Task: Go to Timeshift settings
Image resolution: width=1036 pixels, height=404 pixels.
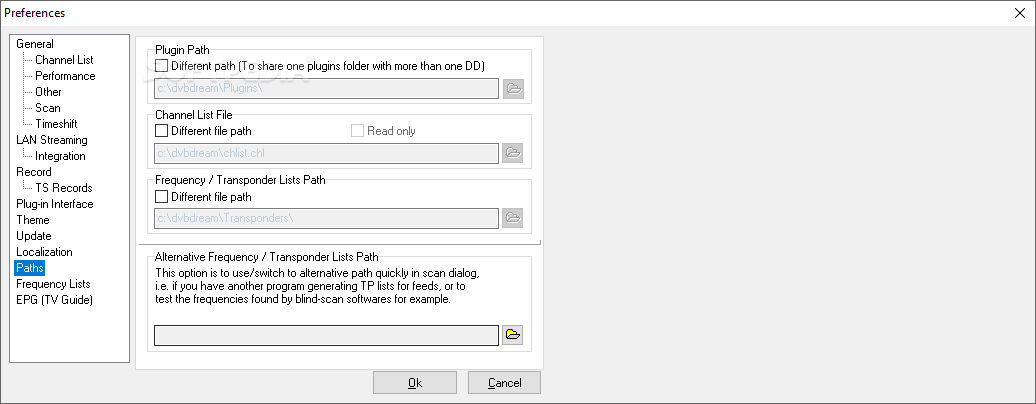Action: point(56,124)
